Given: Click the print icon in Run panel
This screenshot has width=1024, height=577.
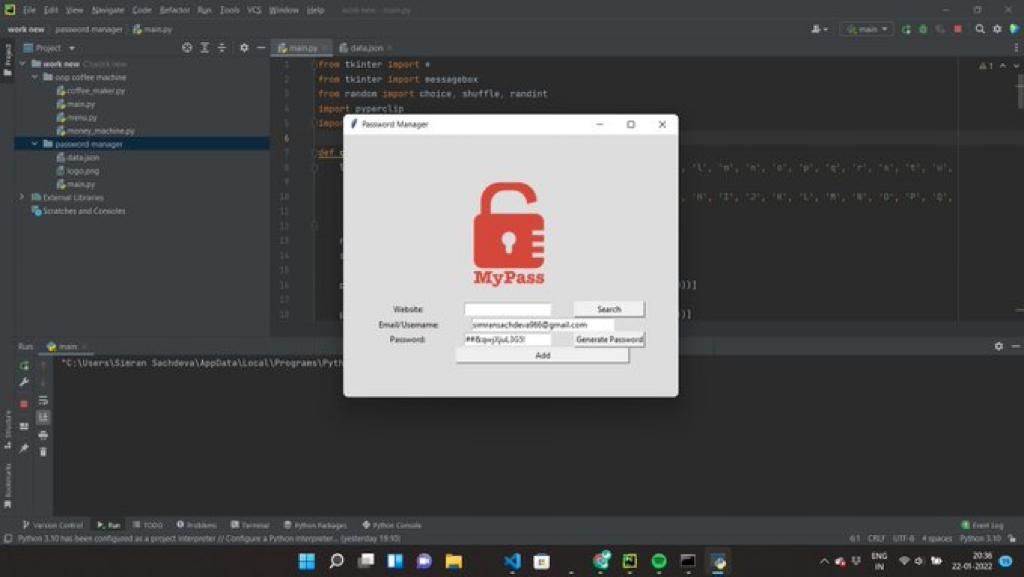Looking at the screenshot, I should [43, 435].
